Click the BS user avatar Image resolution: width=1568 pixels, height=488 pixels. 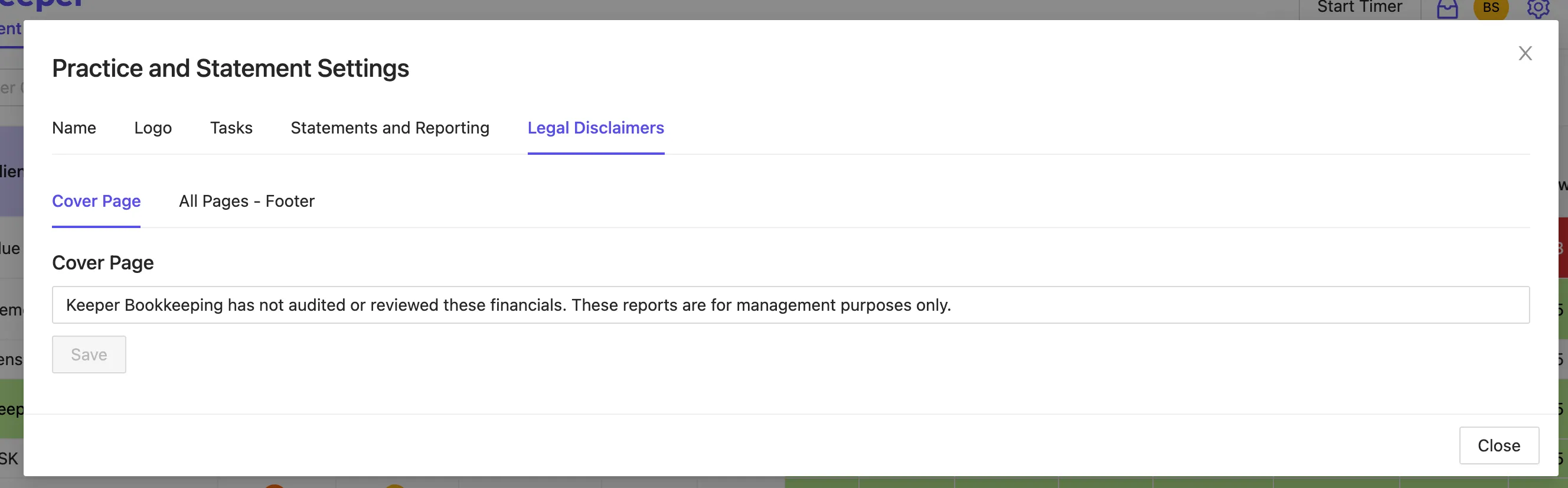click(x=1491, y=8)
